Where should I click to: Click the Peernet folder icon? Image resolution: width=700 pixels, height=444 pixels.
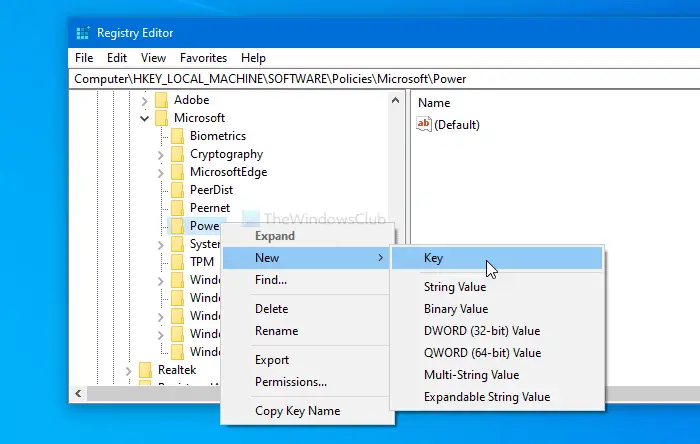[x=177, y=208]
